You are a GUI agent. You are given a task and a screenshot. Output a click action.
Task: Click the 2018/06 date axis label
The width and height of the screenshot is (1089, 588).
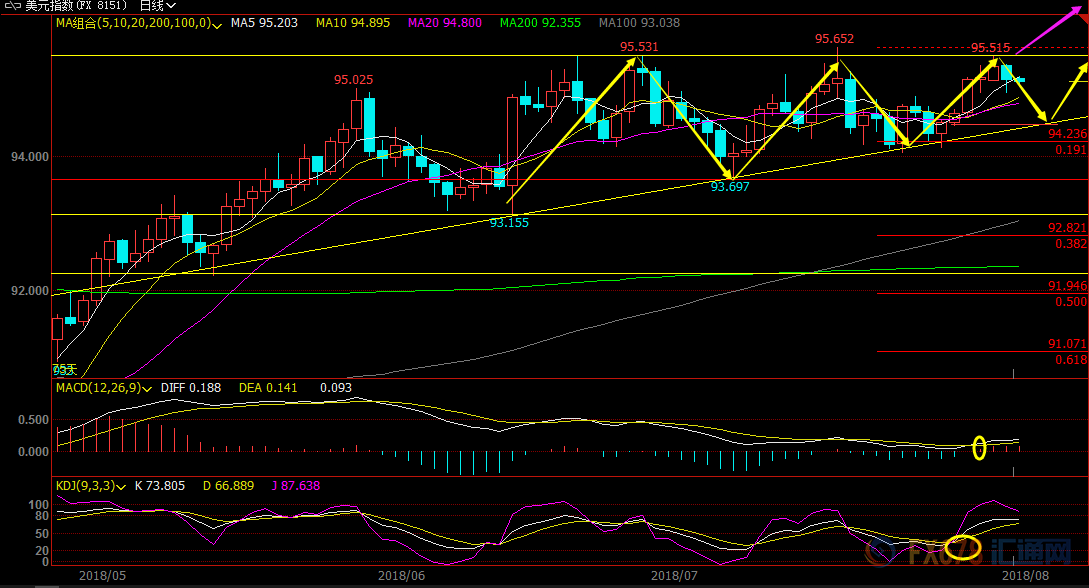click(x=402, y=575)
